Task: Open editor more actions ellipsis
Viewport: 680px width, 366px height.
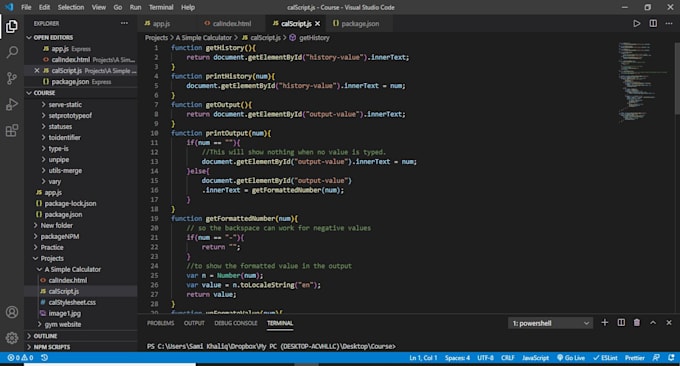Action: click(x=669, y=23)
